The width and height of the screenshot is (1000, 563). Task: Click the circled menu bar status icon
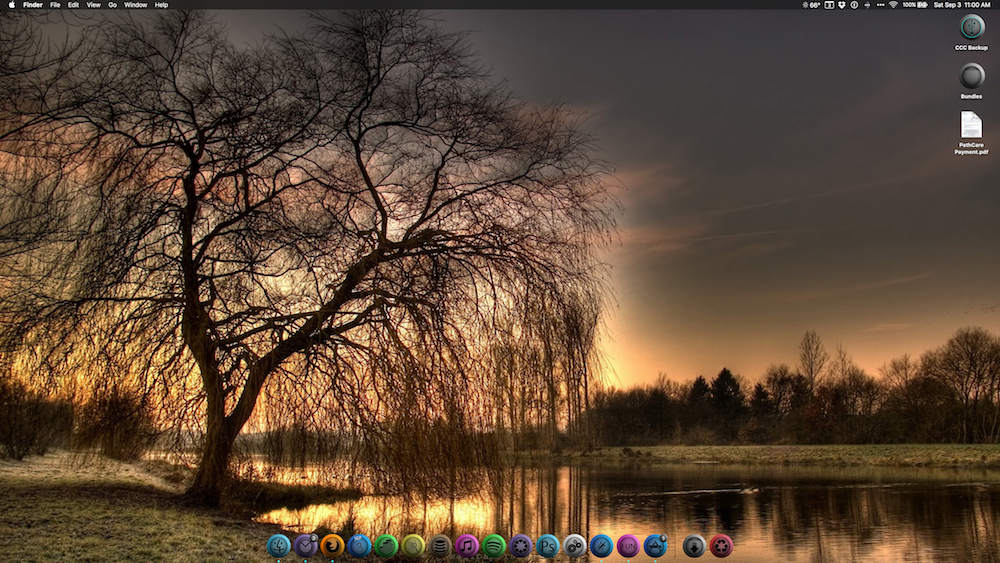(x=854, y=4)
